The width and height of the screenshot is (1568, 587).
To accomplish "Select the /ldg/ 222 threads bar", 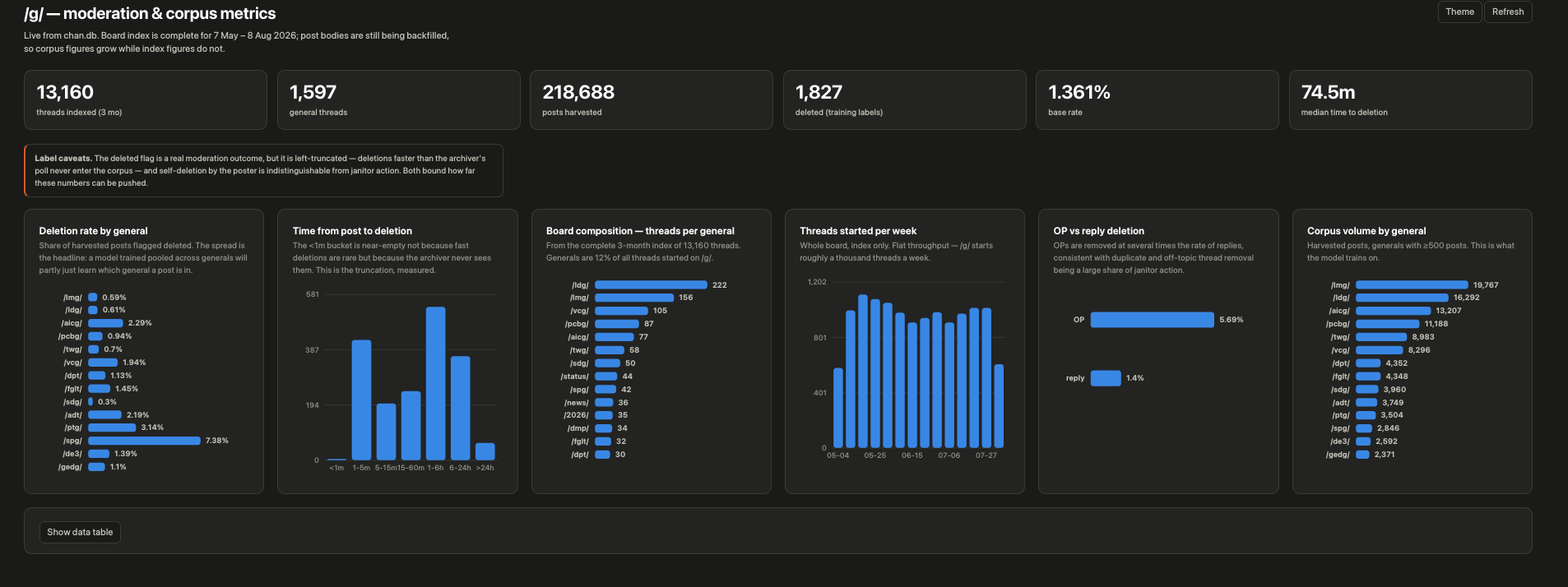I will (x=651, y=284).
